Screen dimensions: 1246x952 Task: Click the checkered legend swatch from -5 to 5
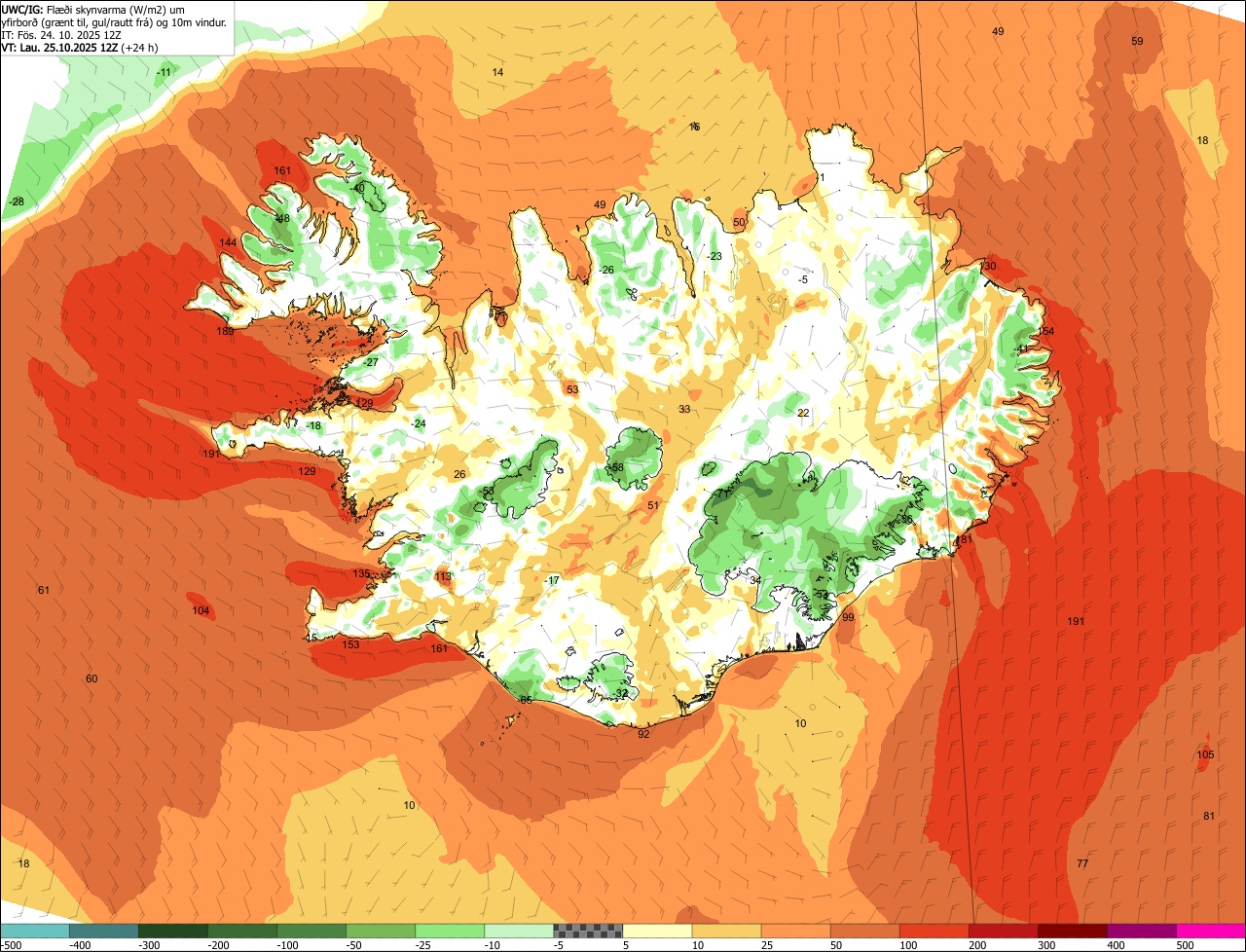pos(588,931)
